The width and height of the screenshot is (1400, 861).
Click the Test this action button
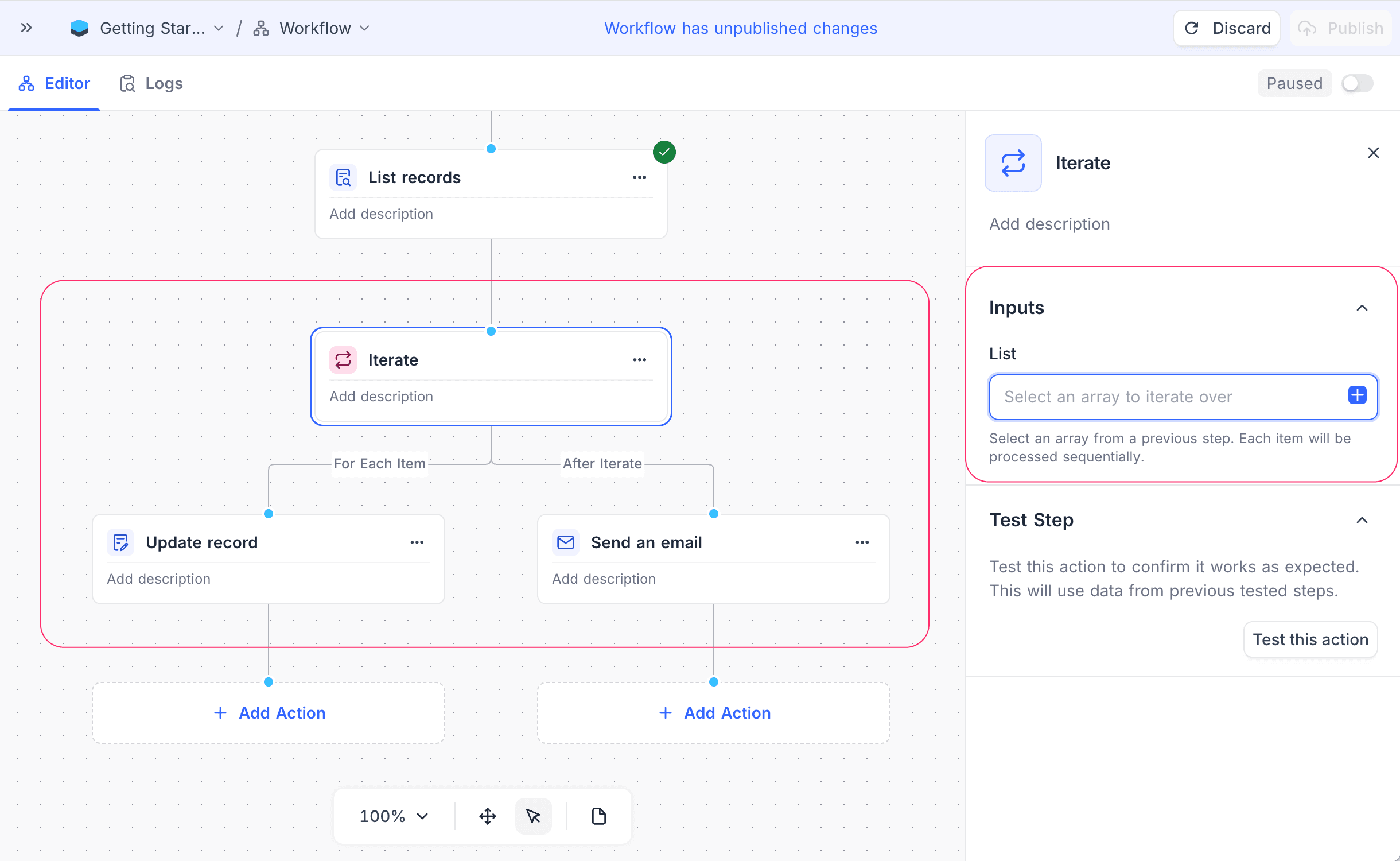(1310, 639)
